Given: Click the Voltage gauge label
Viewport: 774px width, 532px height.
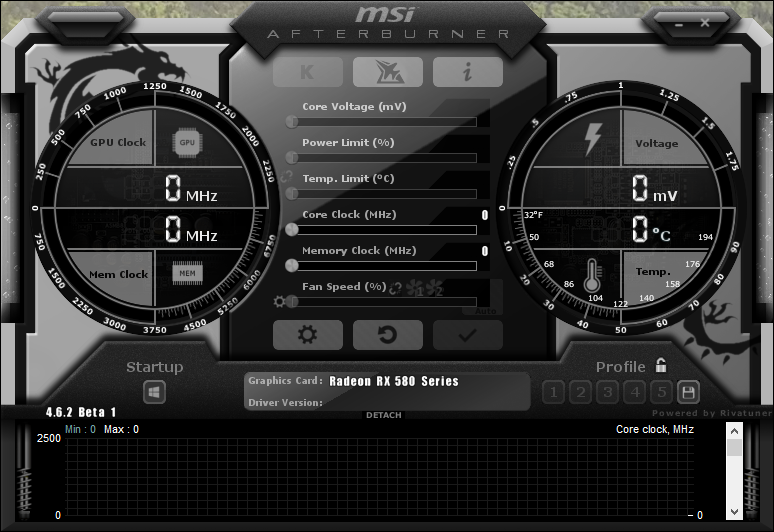Looking at the screenshot, I should click(x=657, y=144).
